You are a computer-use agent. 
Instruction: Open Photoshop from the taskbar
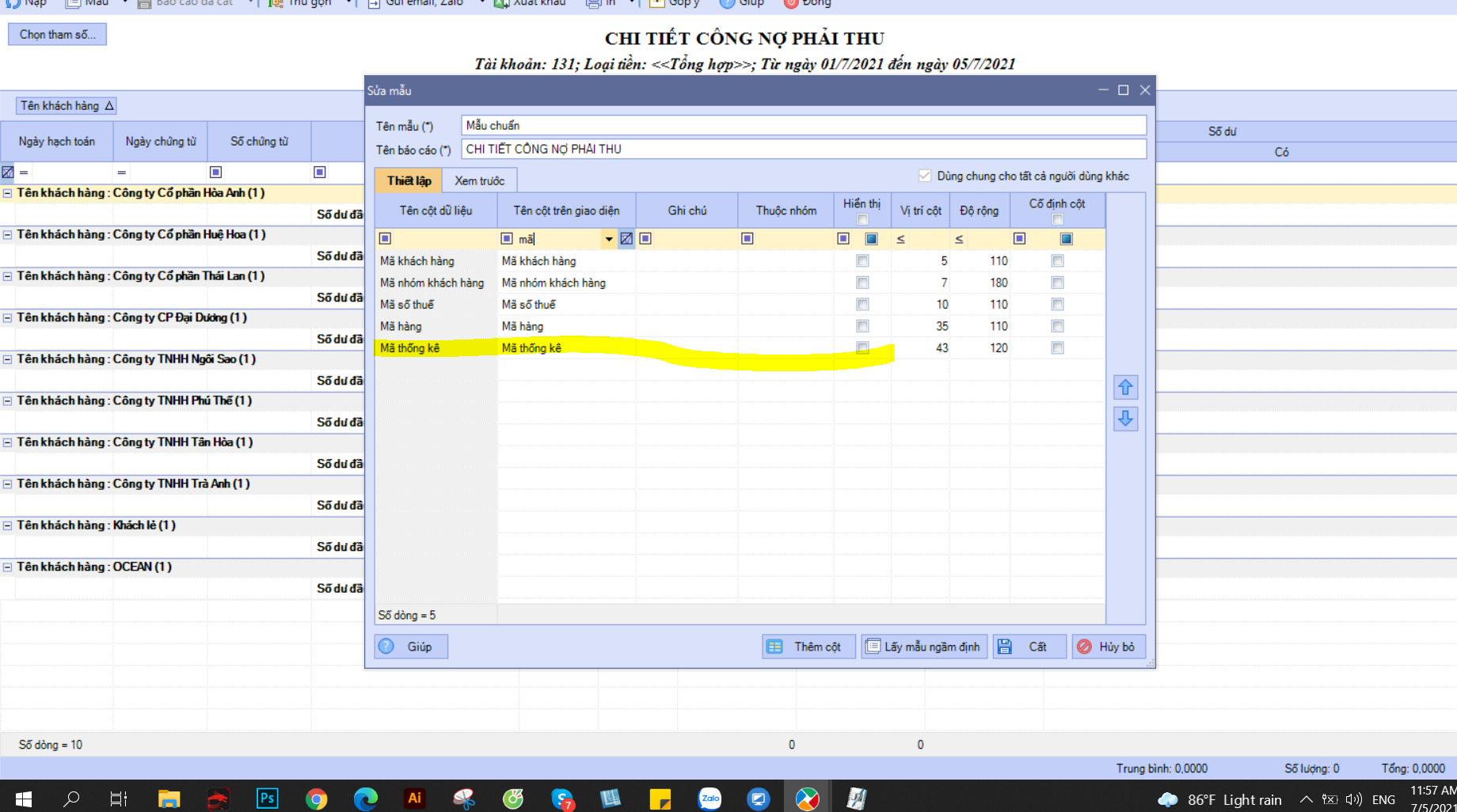[x=267, y=799]
